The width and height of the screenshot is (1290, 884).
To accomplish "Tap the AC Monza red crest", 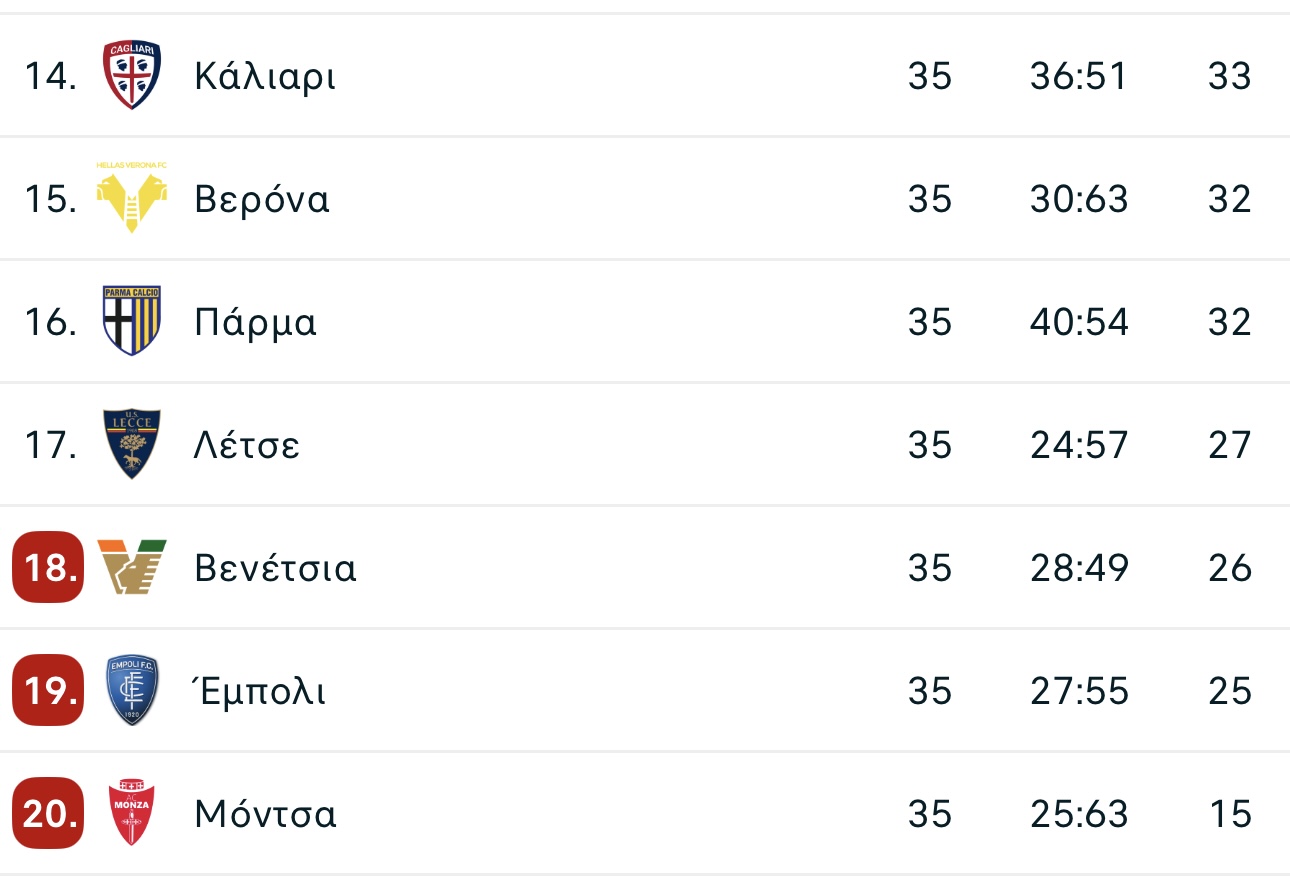I will click(132, 812).
